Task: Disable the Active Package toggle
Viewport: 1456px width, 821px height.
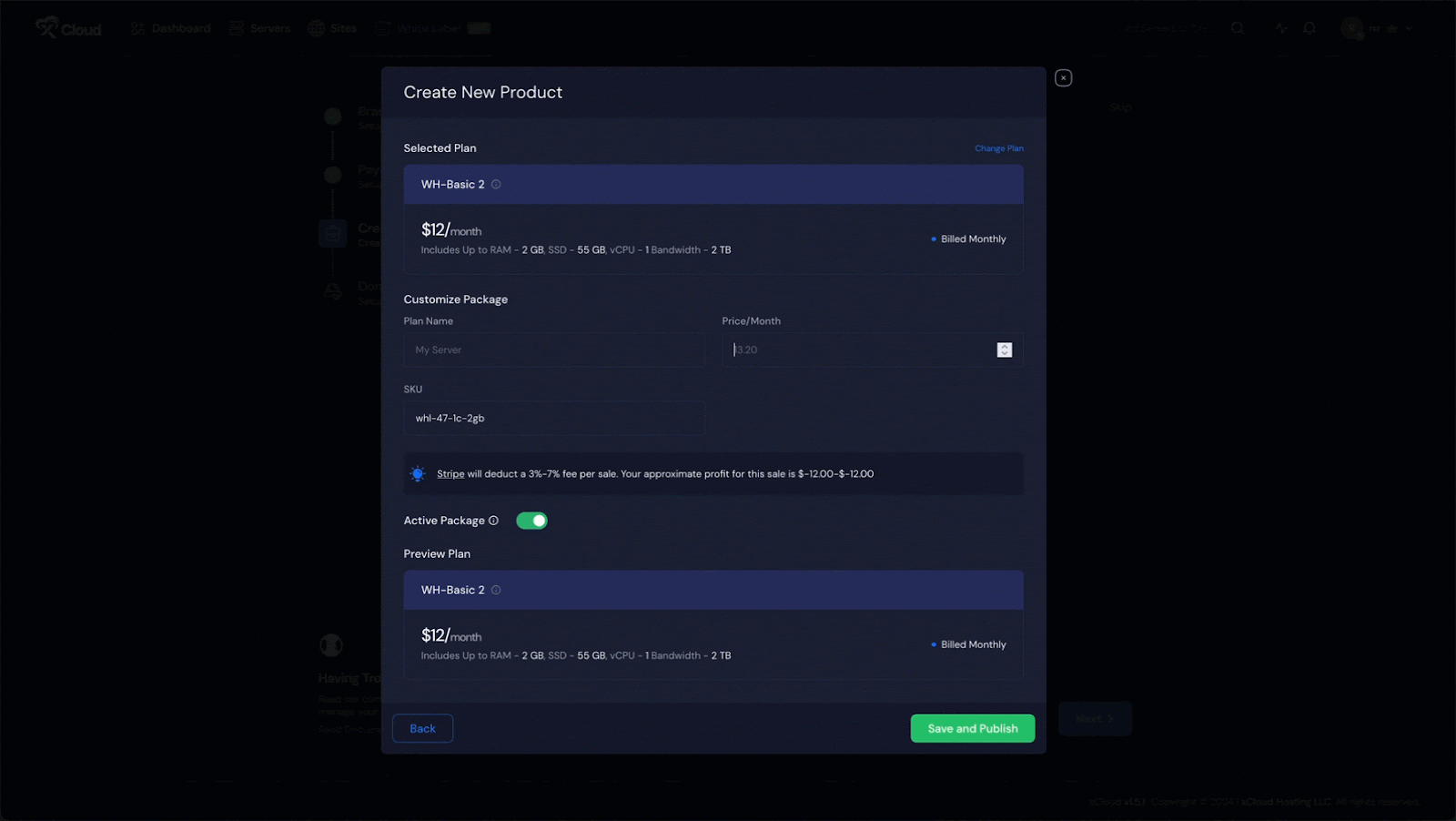Action: [x=531, y=520]
